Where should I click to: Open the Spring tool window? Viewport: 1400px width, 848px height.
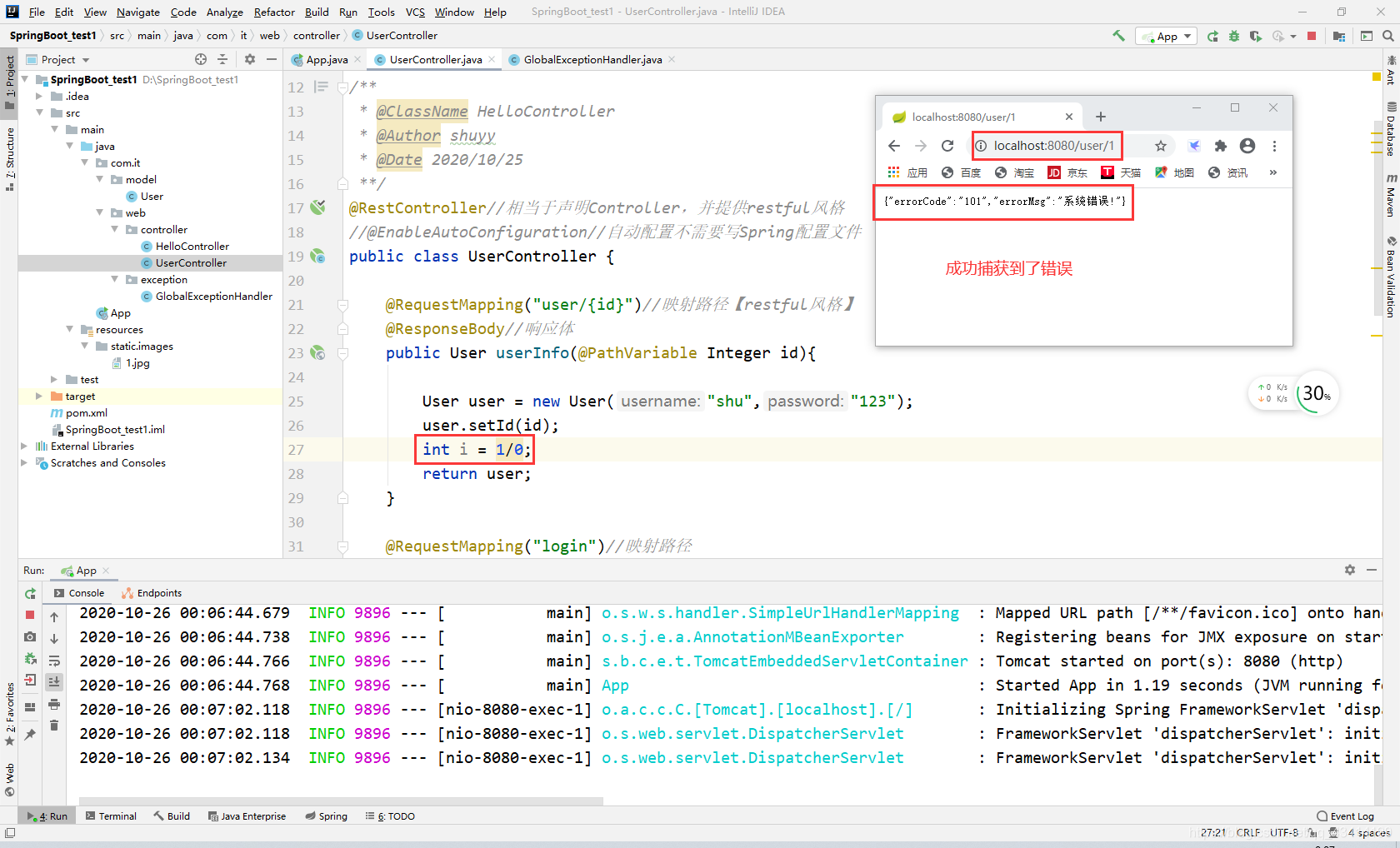(327, 816)
